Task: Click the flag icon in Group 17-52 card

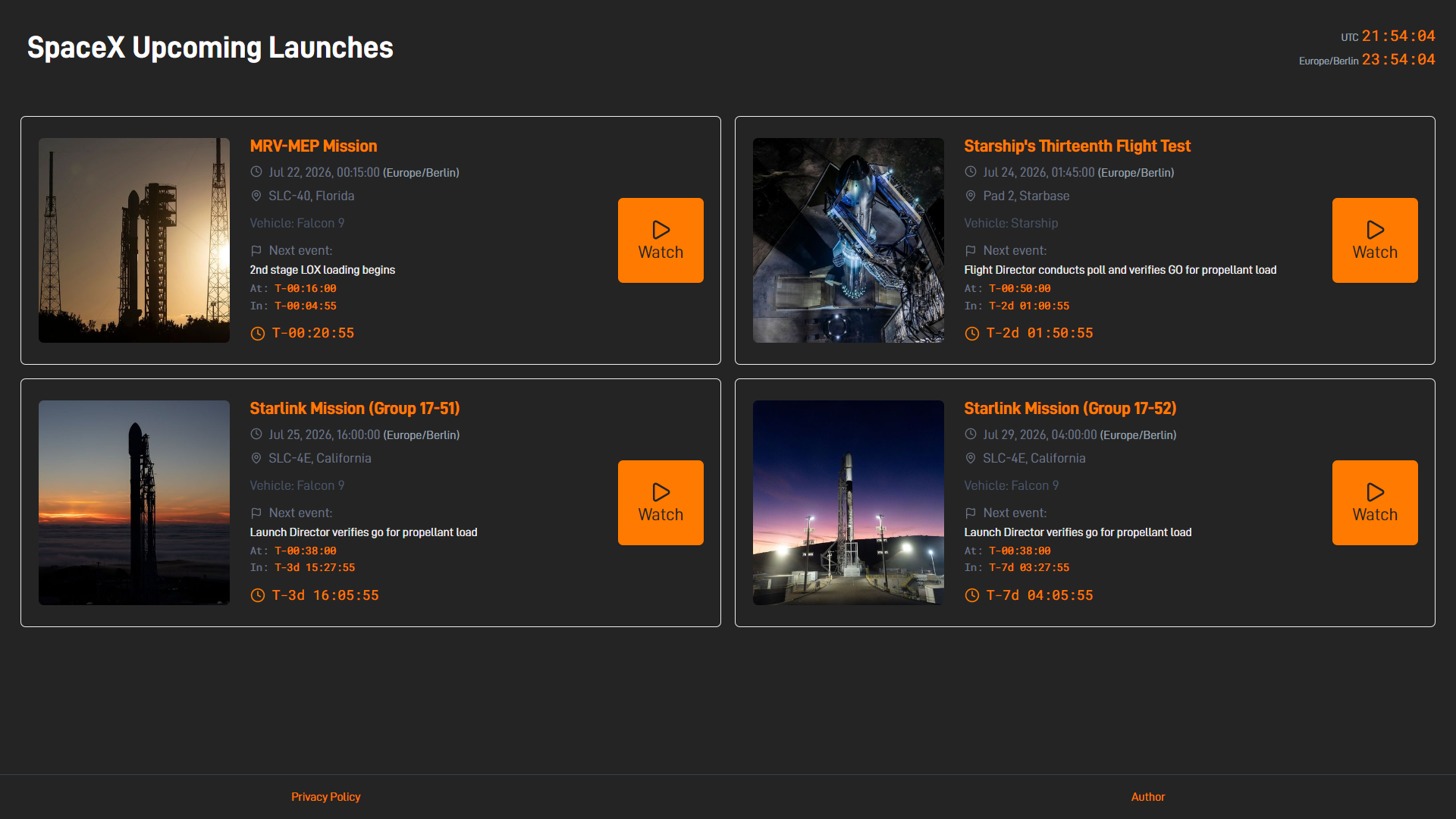Action: click(971, 513)
